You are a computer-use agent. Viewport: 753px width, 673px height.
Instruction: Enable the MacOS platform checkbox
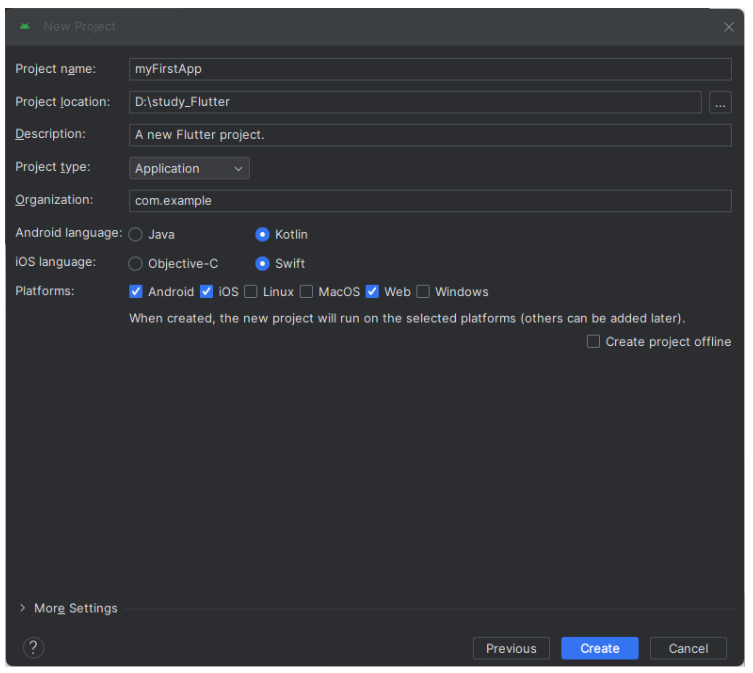click(x=306, y=292)
